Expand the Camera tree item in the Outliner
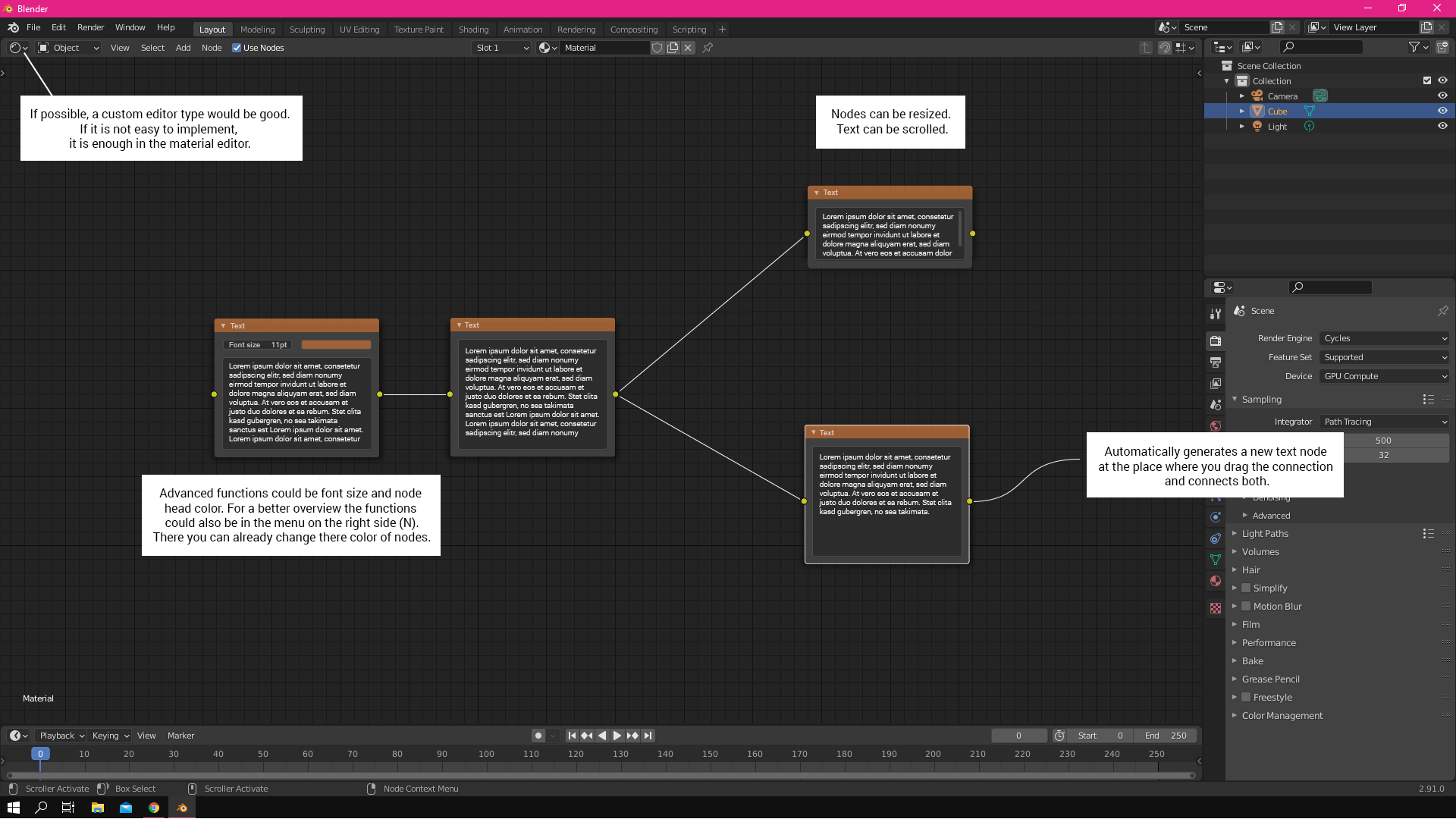The width and height of the screenshot is (1456, 819). [1242, 96]
